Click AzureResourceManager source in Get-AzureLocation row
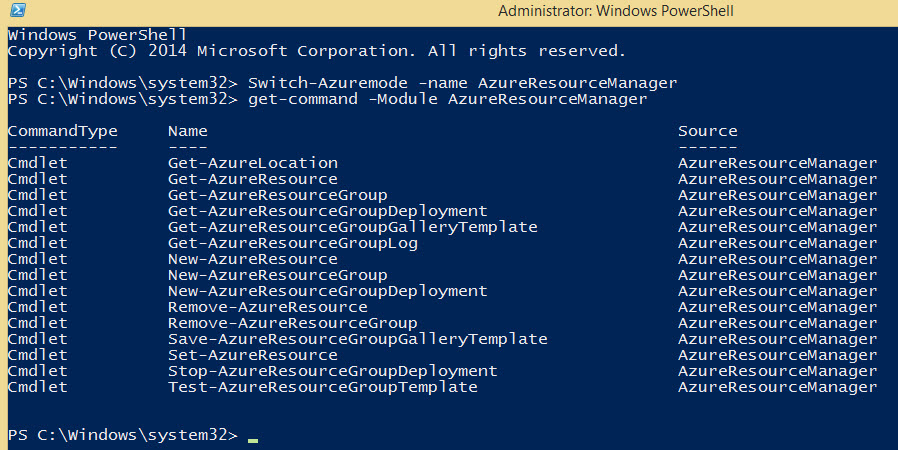The height and width of the screenshot is (450, 898). pos(778,164)
